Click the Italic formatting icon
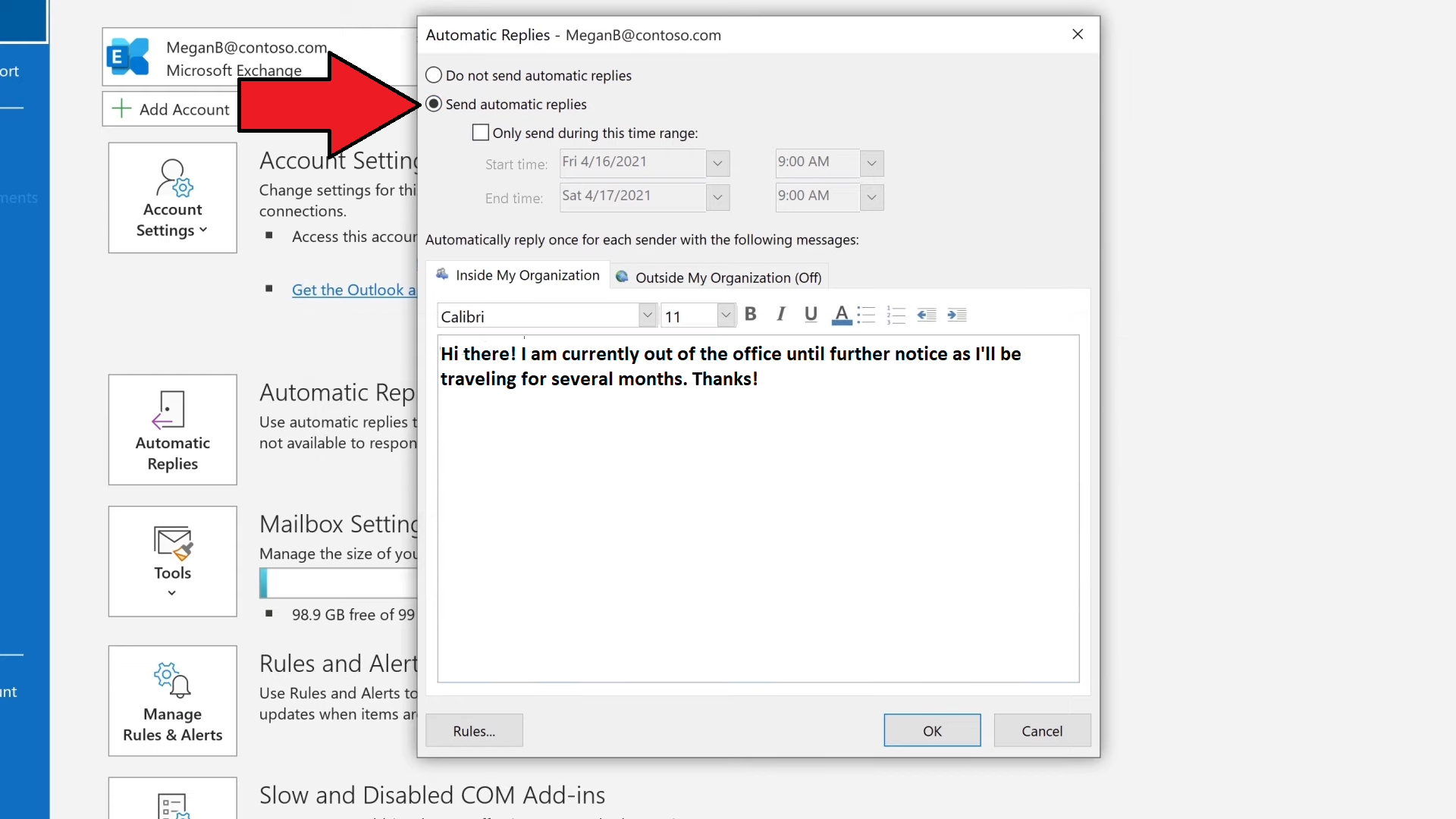Image resolution: width=1456 pixels, height=819 pixels. [x=781, y=314]
